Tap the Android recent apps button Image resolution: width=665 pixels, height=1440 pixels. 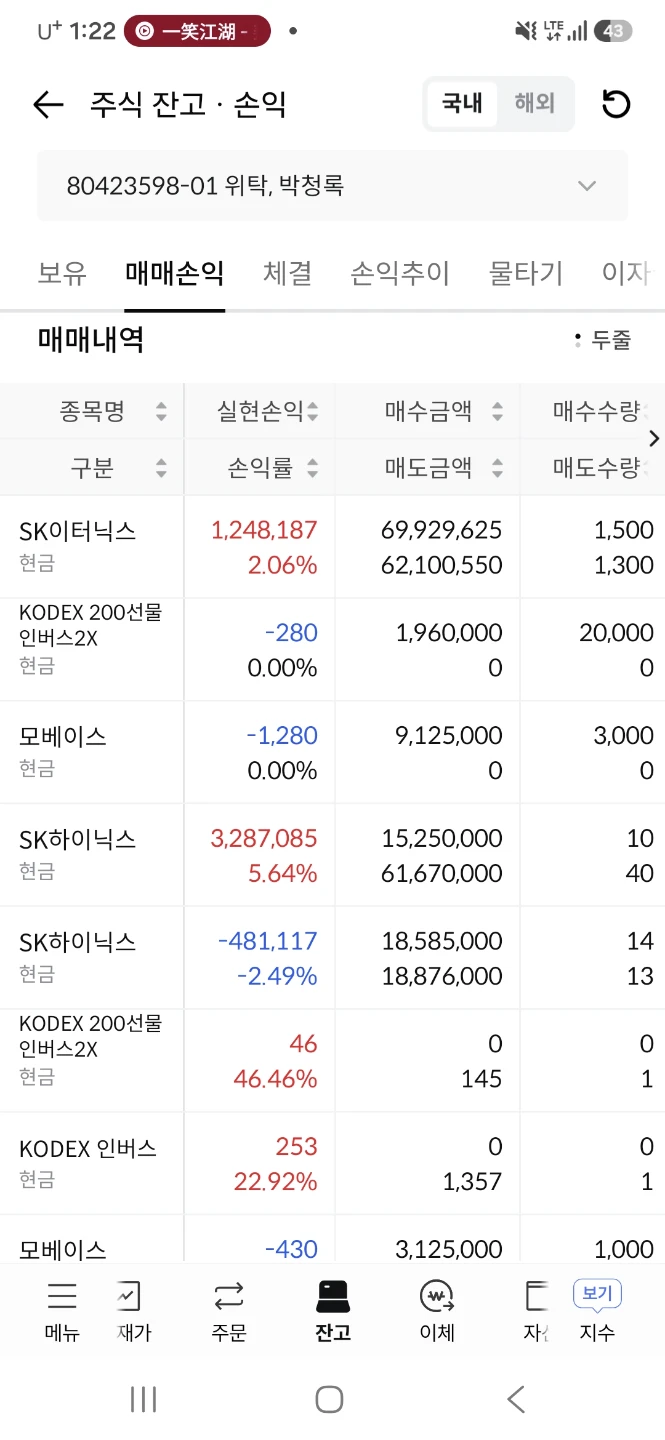[x=143, y=1399]
